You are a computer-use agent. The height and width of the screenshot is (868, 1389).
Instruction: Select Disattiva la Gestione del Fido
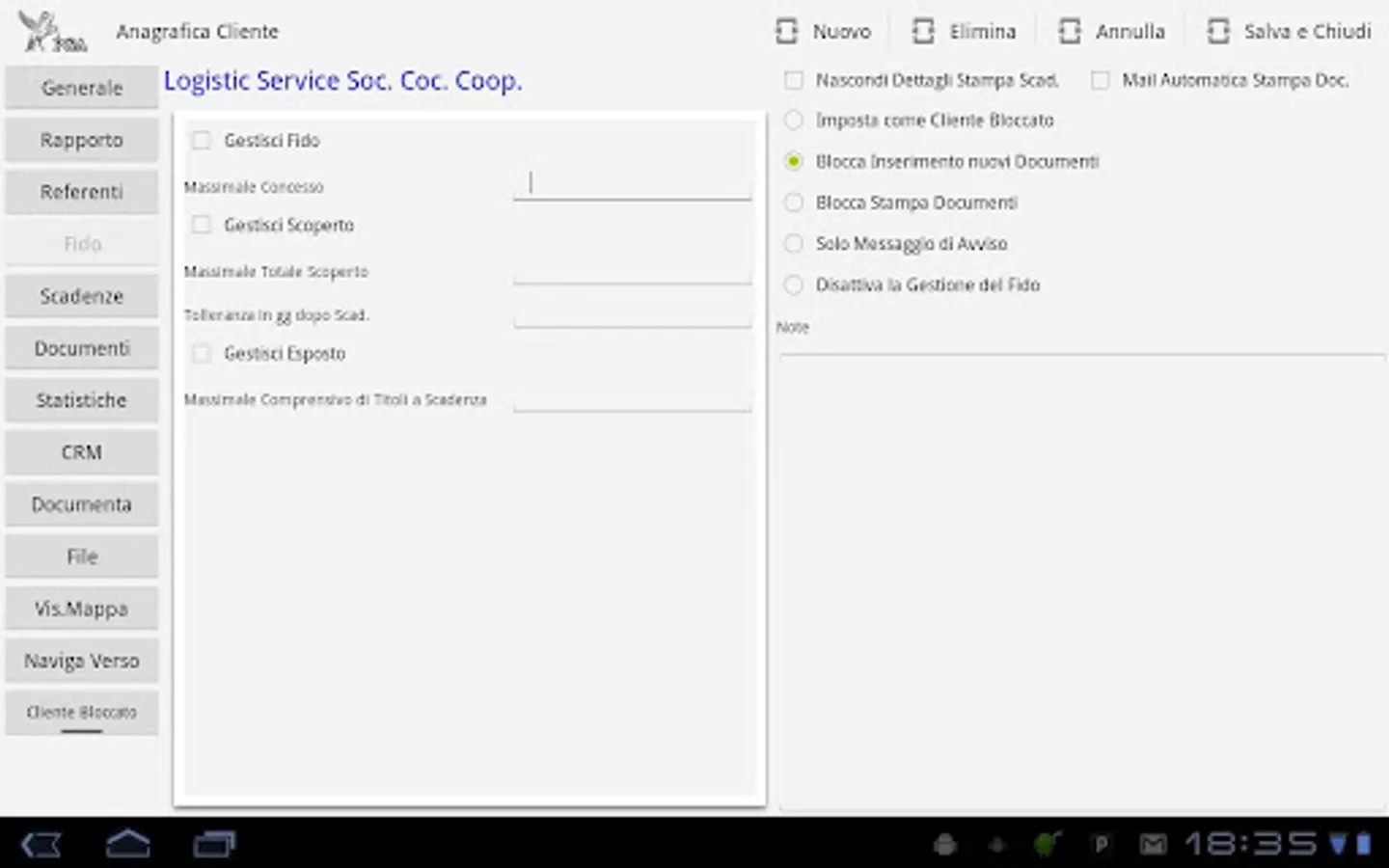(x=793, y=285)
